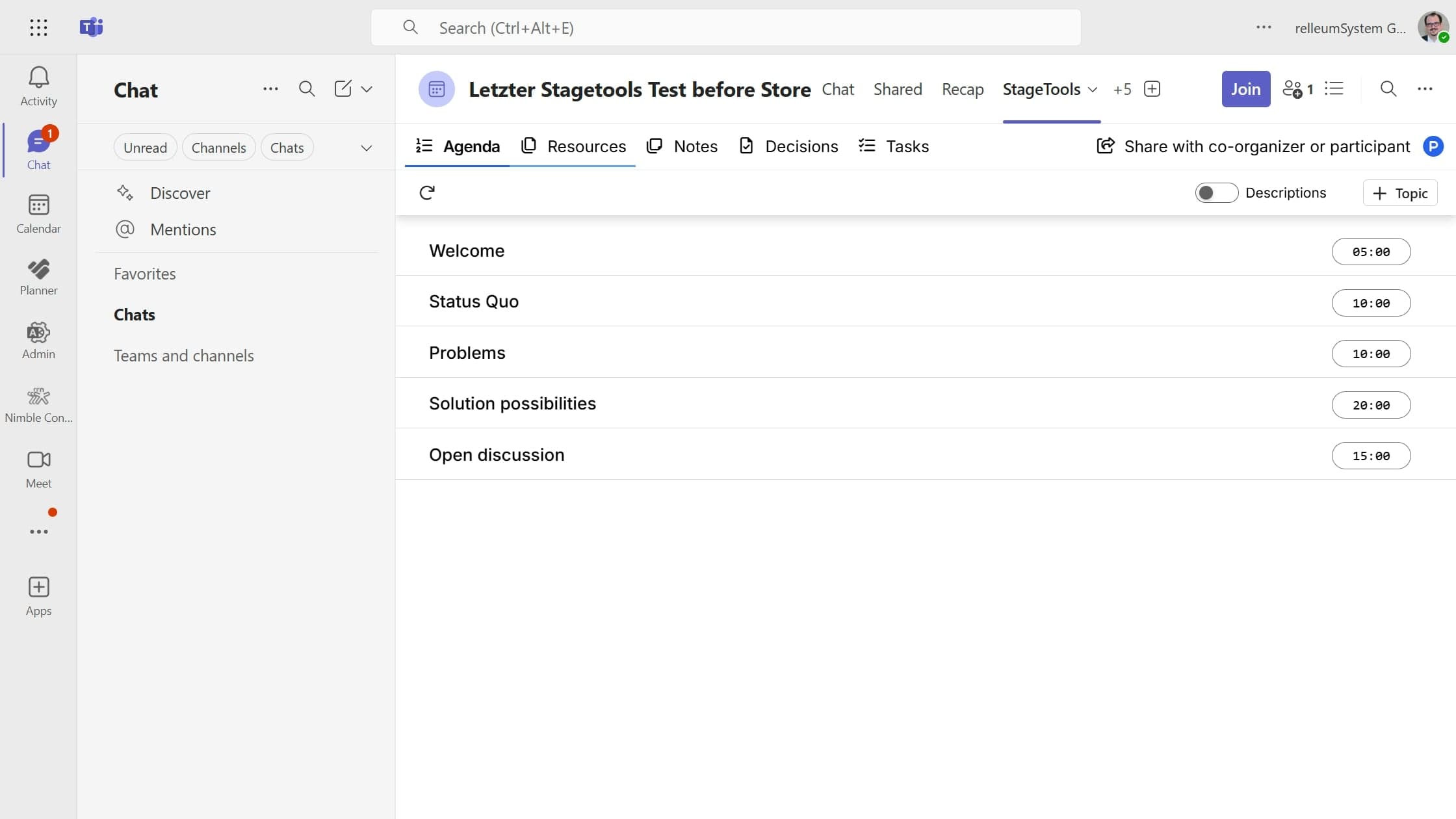Screen dimensions: 1456x819
Task: Click Problems 10:00 duration pill
Action: [1371, 354]
